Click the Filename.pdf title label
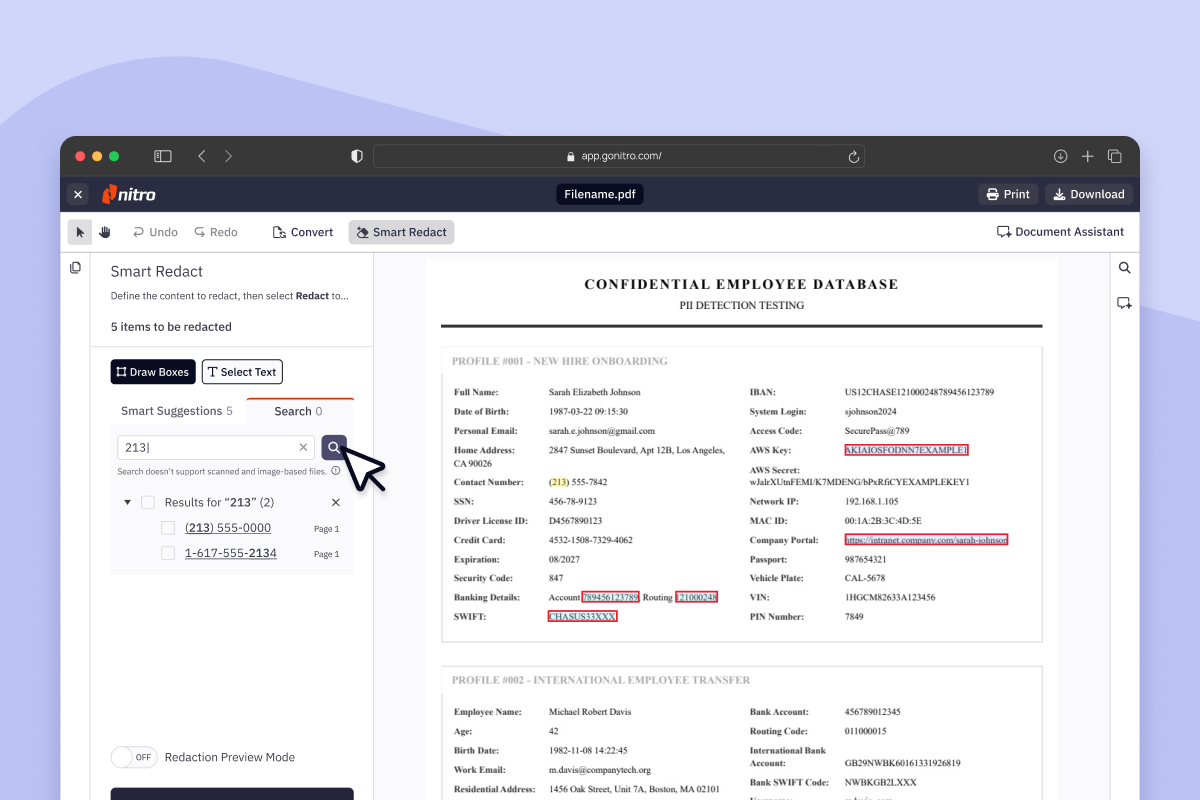Viewport: 1200px width, 800px height. (x=600, y=194)
